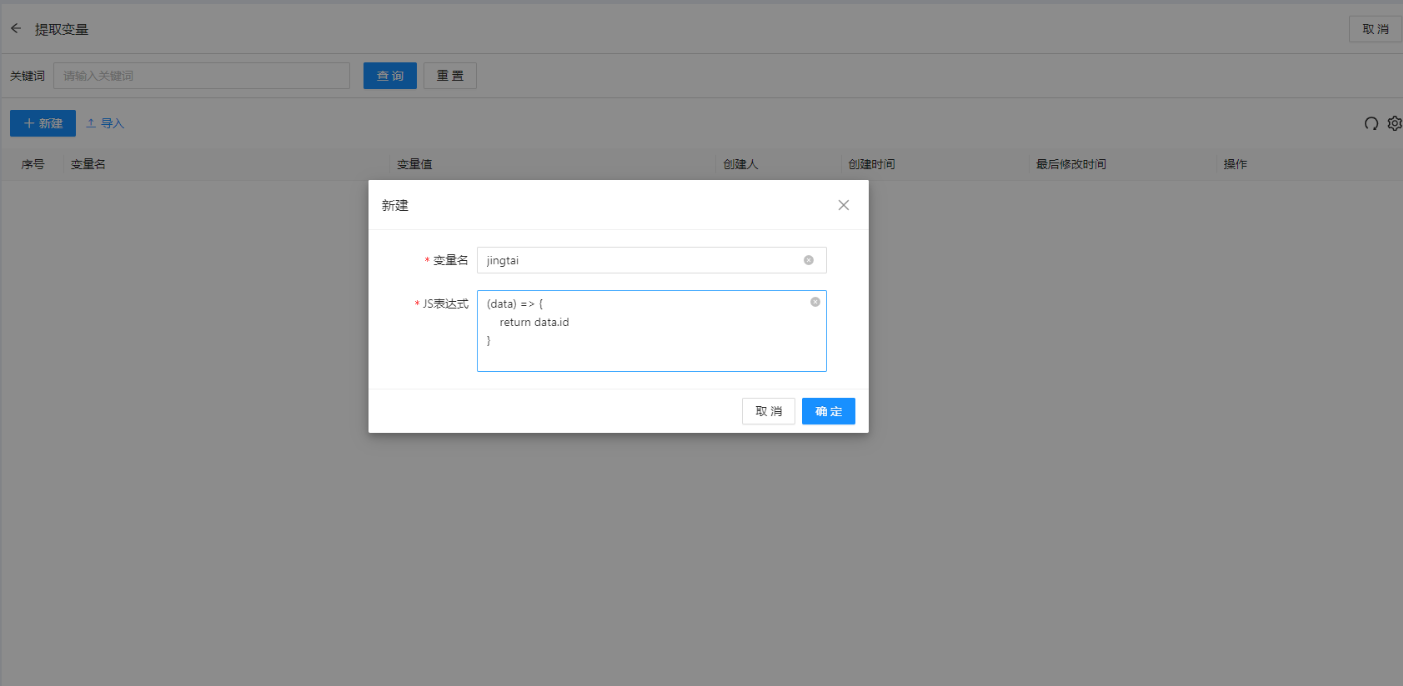Click the 重置 reset button
The height and width of the screenshot is (686, 1403).
pyautogui.click(x=450, y=76)
